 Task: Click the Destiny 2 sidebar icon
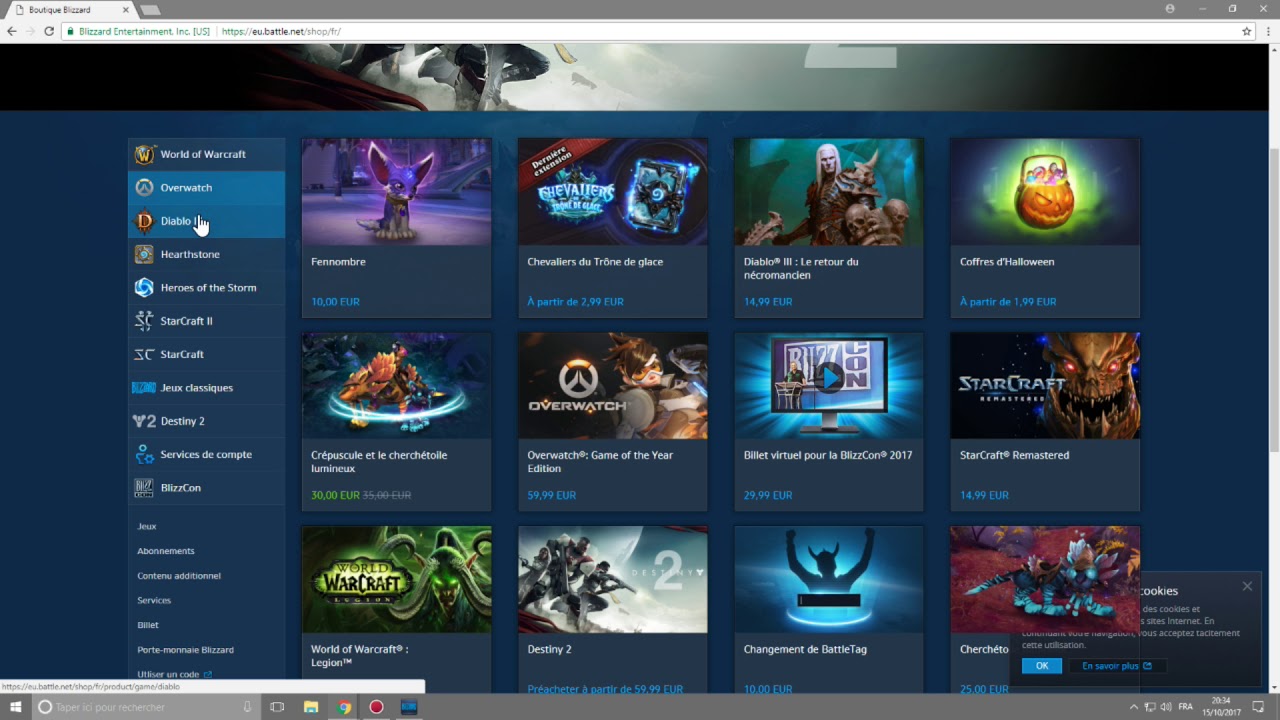145,421
